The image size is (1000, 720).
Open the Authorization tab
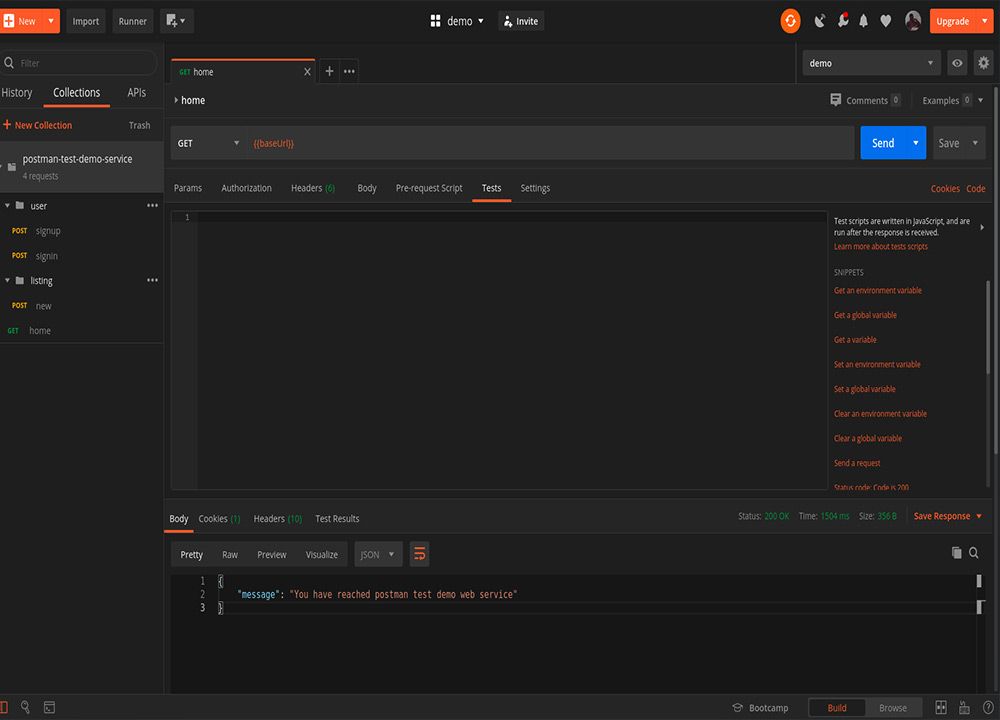point(246,188)
